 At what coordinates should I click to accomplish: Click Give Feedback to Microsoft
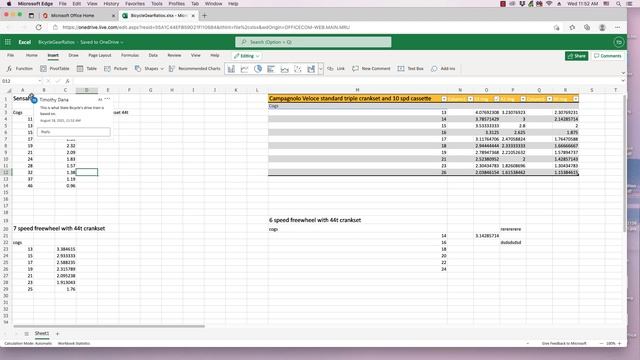(x=564, y=344)
